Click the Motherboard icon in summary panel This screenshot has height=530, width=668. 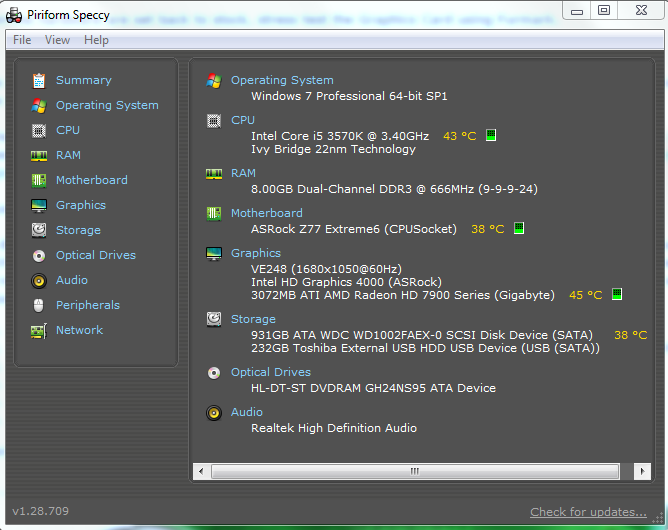[x=214, y=213]
